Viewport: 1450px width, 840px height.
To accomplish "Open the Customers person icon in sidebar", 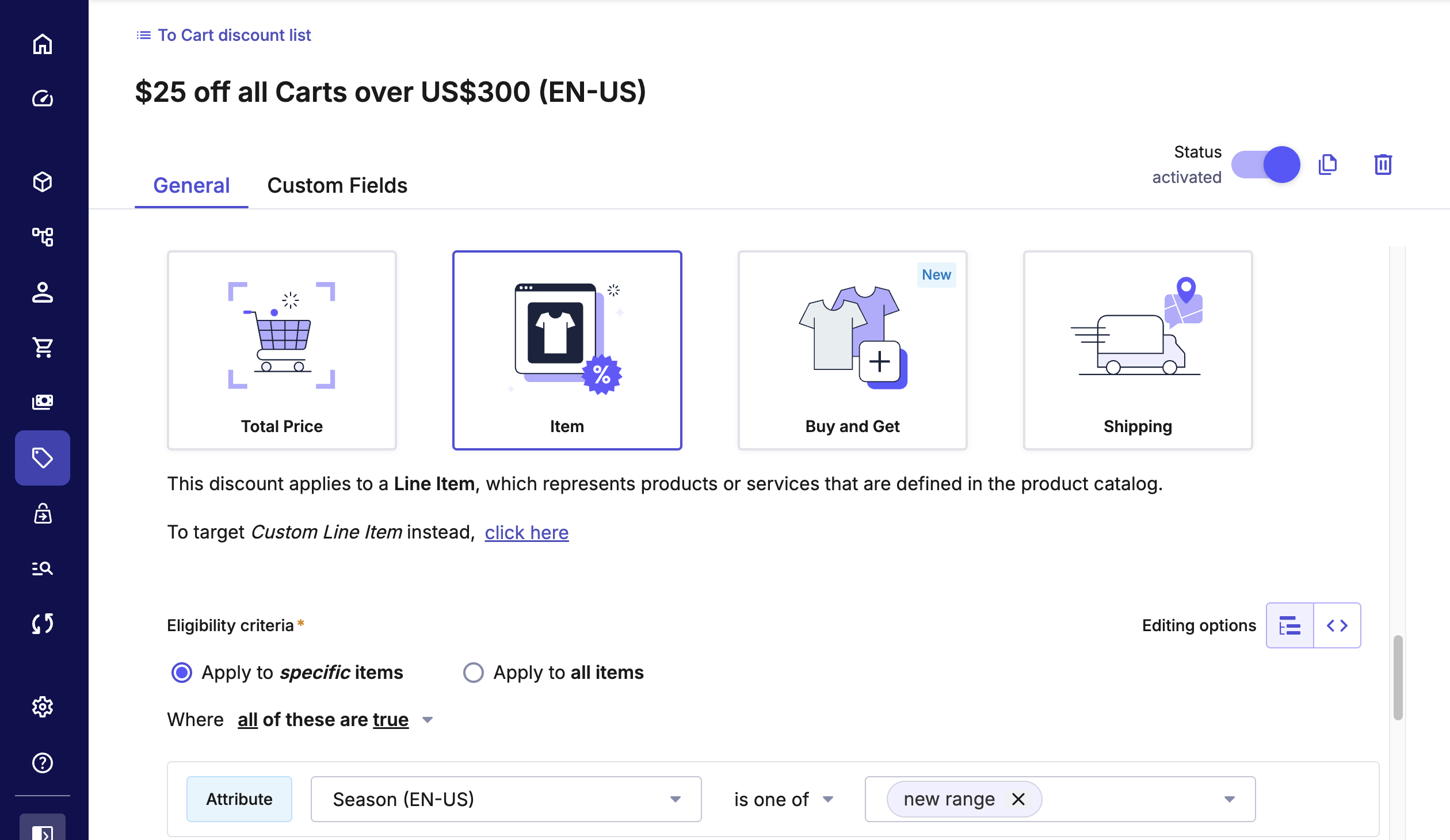I will (43, 292).
